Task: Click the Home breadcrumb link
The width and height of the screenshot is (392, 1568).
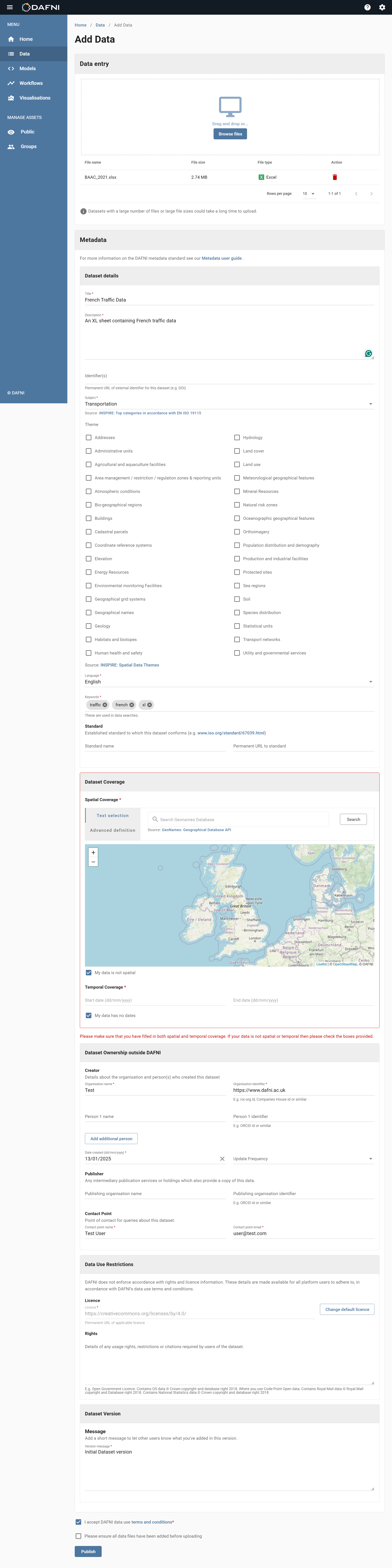Action: tap(80, 25)
